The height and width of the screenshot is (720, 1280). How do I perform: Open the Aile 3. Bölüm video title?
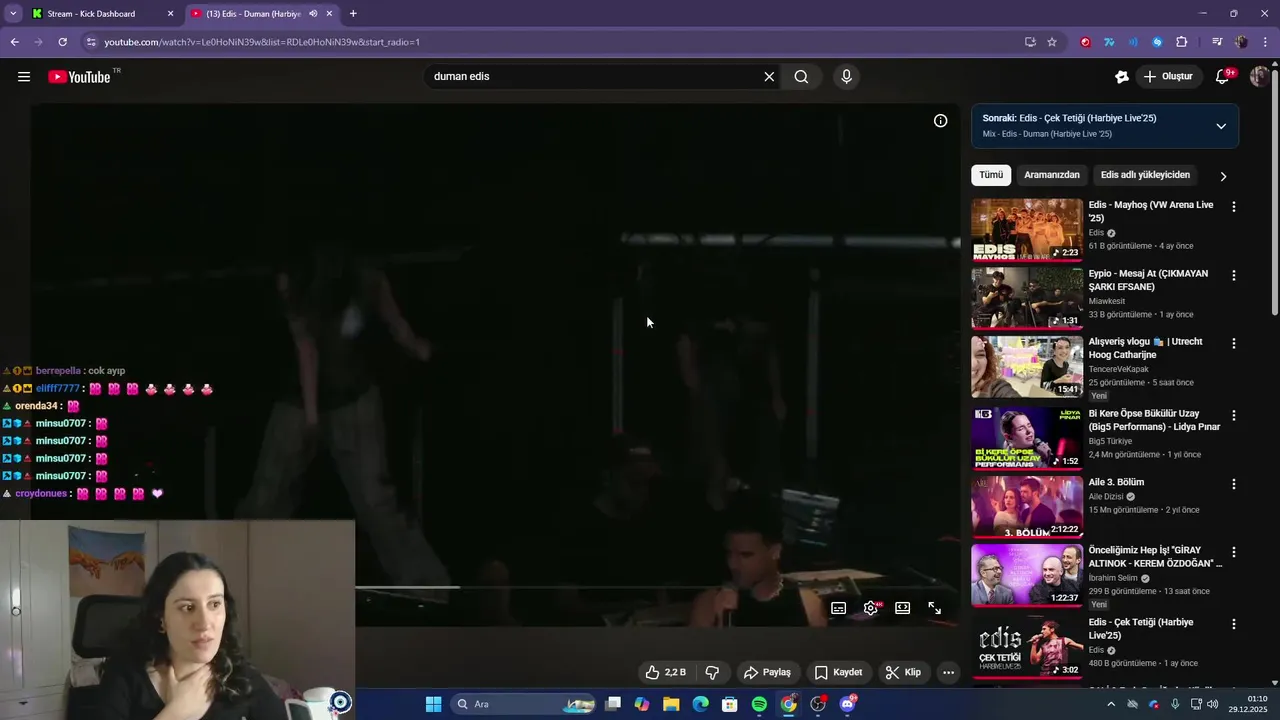tap(1116, 482)
